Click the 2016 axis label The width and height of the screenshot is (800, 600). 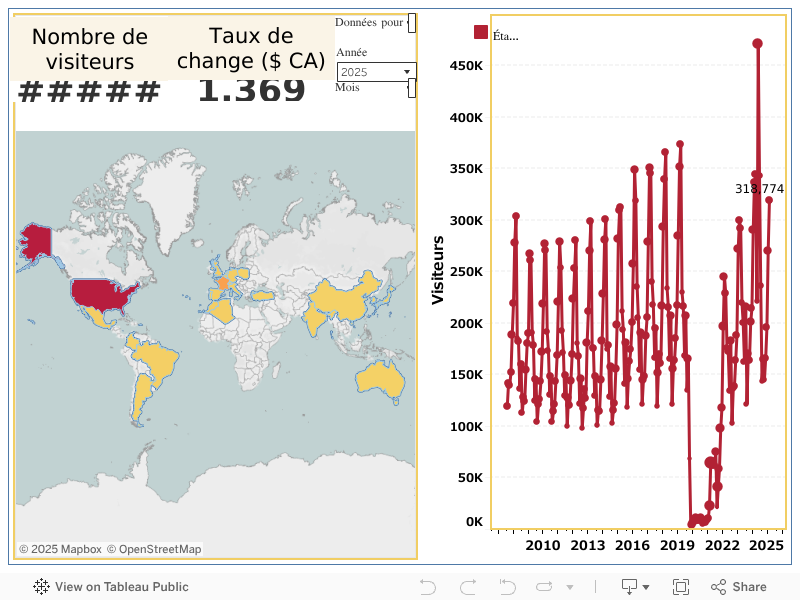633,545
